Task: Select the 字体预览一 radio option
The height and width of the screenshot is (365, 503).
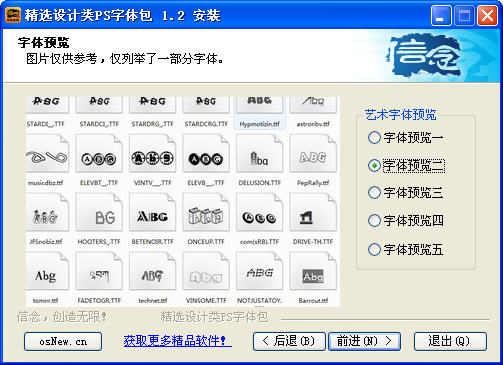Action: (x=374, y=138)
